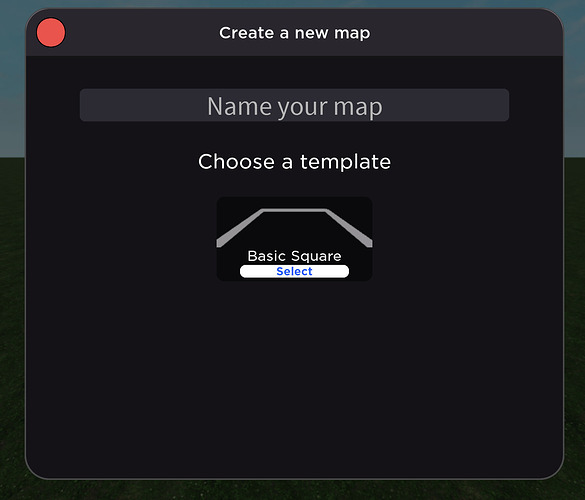Click the gray road outline icon in template
This screenshot has height=500, width=585.
tap(294, 228)
